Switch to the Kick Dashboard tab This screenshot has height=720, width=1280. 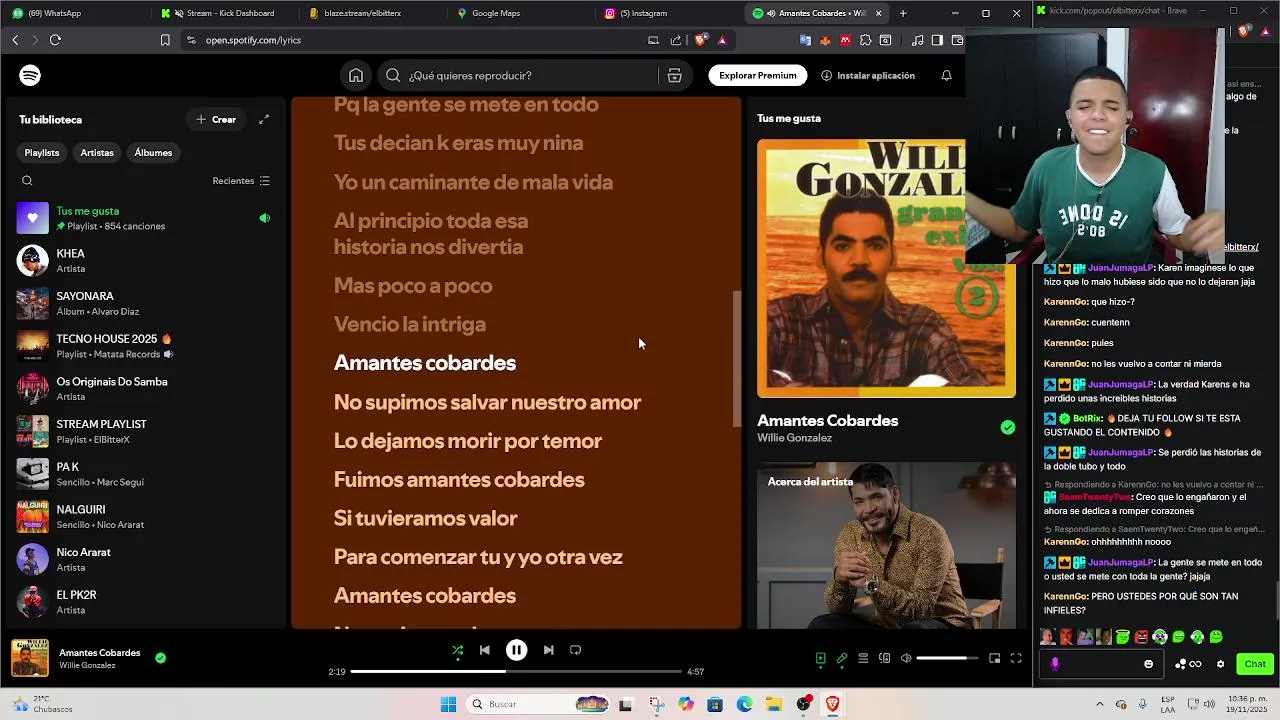225,13
